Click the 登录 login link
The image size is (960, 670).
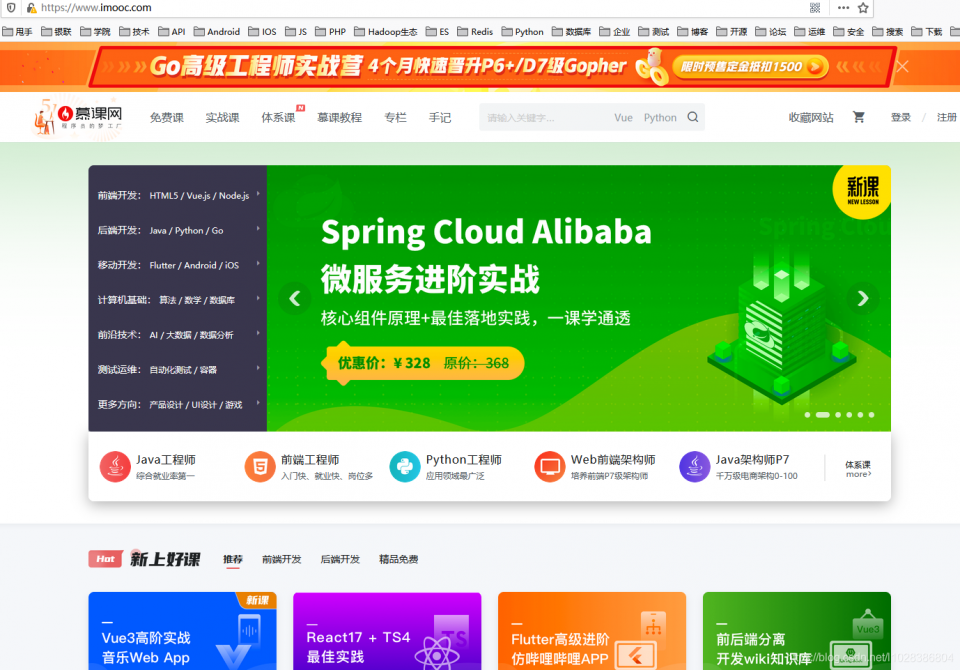click(x=900, y=117)
